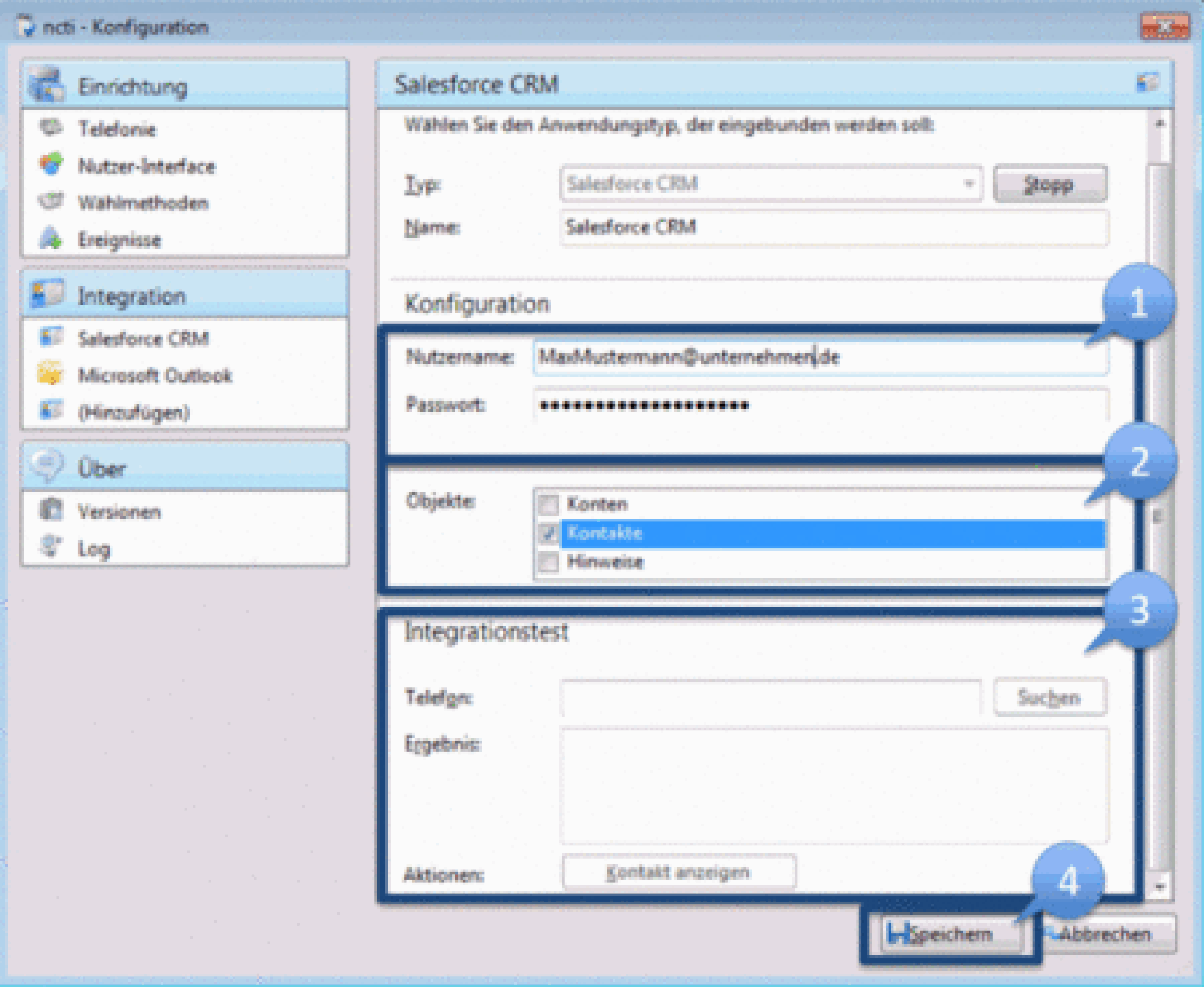Open the Typ dropdown arrow
The image size is (1204, 987).
coord(969,184)
